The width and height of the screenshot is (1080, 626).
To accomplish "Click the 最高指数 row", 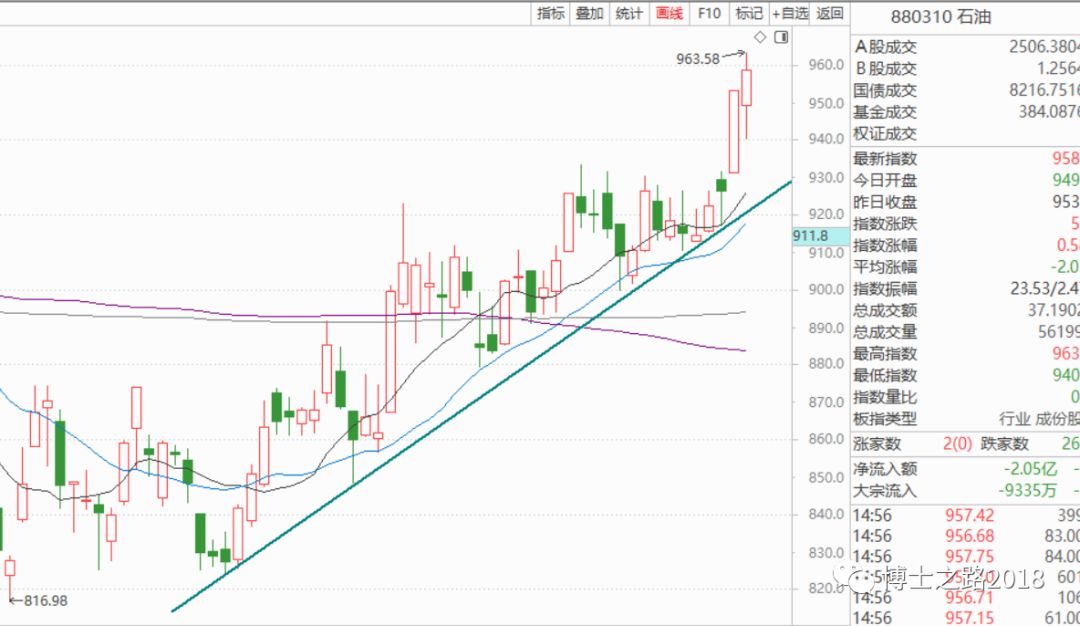I will click(x=966, y=354).
